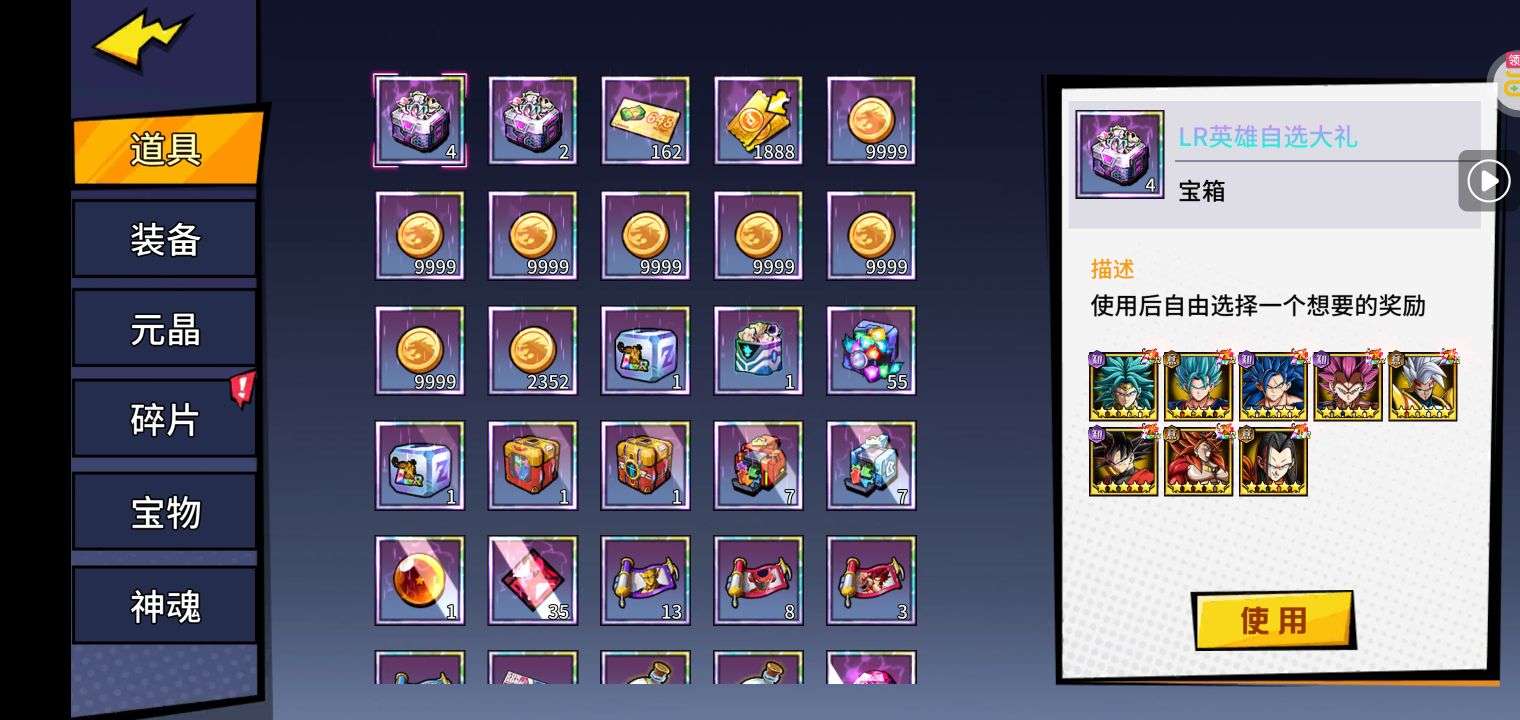The image size is (1520, 720).
Task: Select the white-haired hero reward portrait
Action: 1422,386
